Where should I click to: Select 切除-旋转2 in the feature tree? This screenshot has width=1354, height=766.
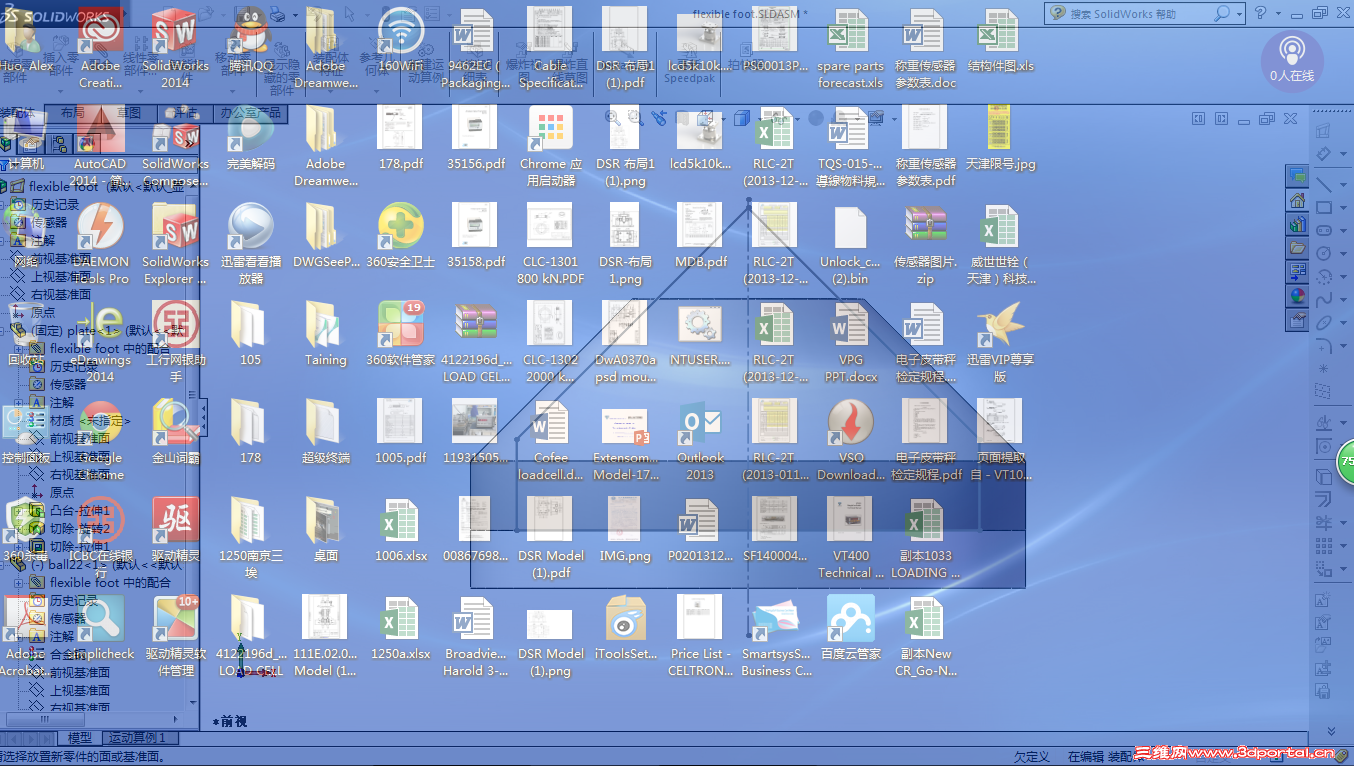pyautogui.click(x=80, y=529)
